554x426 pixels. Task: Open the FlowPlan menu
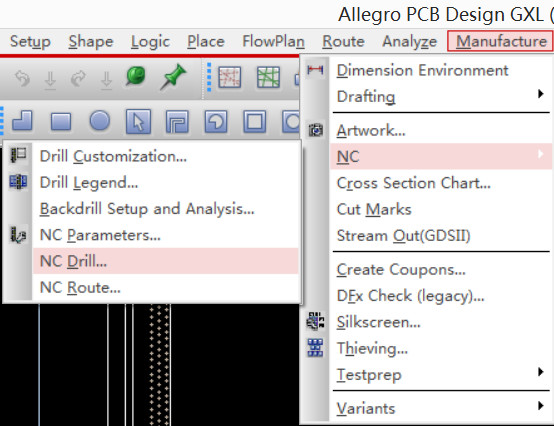[x=273, y=42]
